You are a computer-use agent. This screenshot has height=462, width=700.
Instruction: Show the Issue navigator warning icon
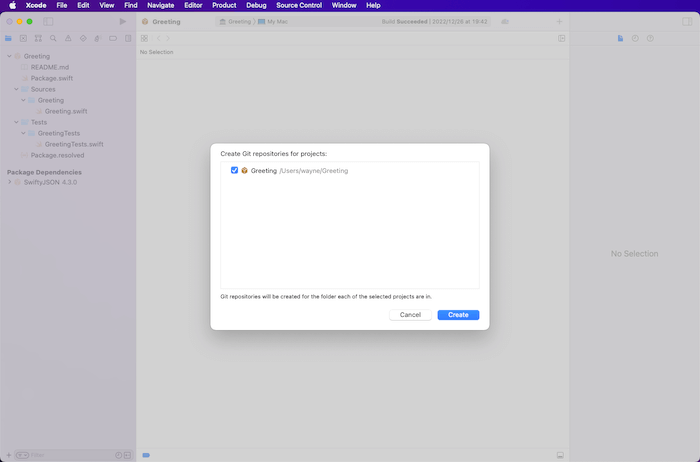point(68,38)
